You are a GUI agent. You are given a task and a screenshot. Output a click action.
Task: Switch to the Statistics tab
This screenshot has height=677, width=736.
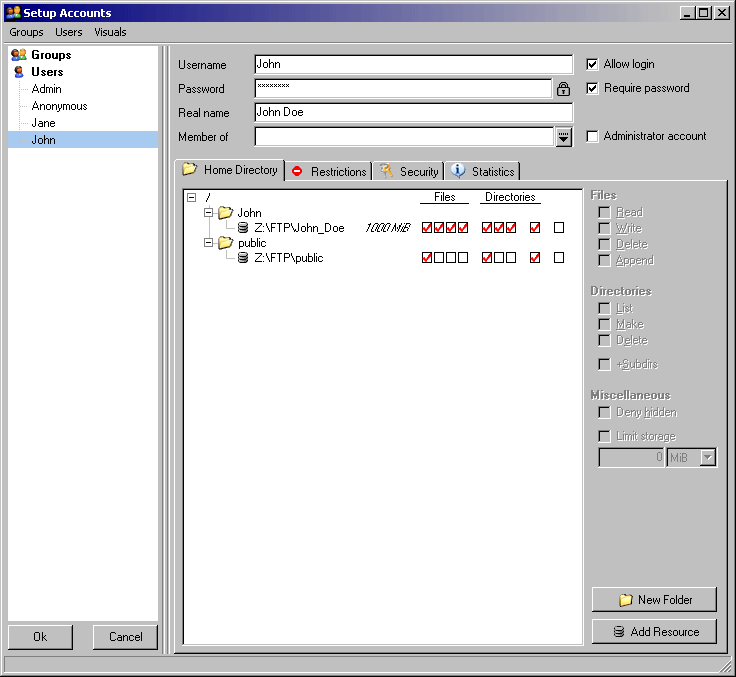point(483,171)
